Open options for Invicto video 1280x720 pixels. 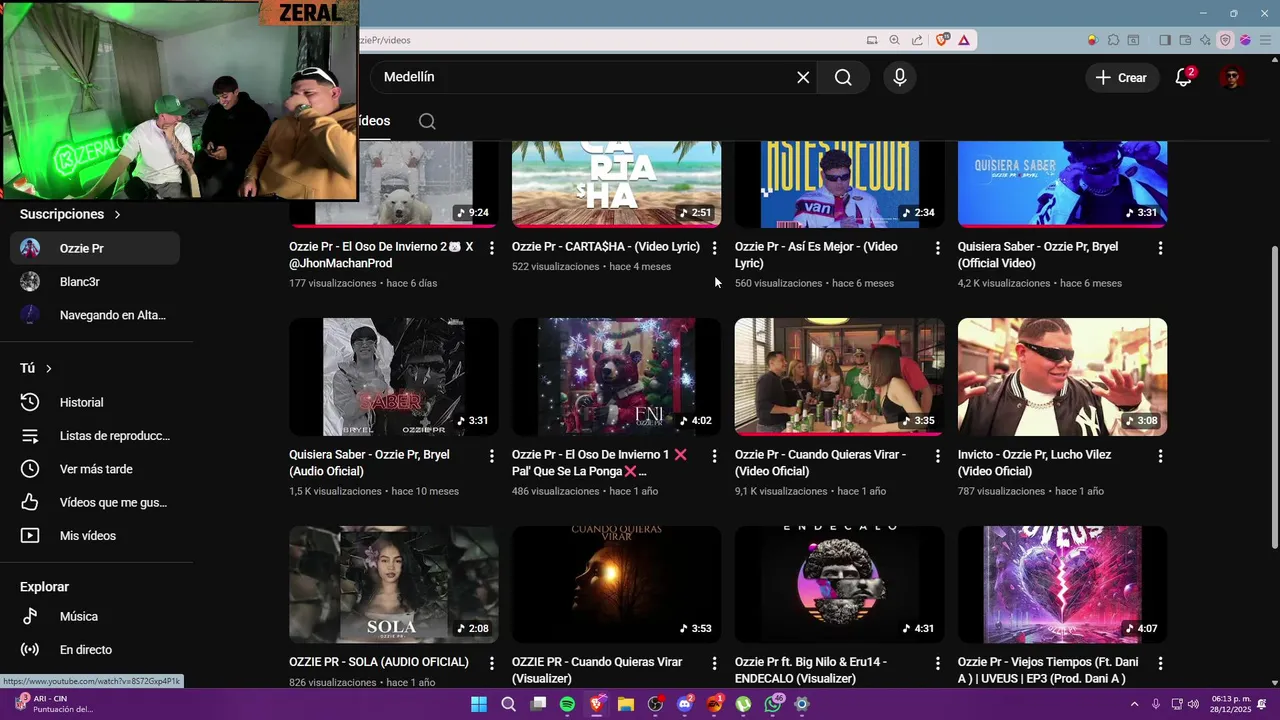point(1160,456)
